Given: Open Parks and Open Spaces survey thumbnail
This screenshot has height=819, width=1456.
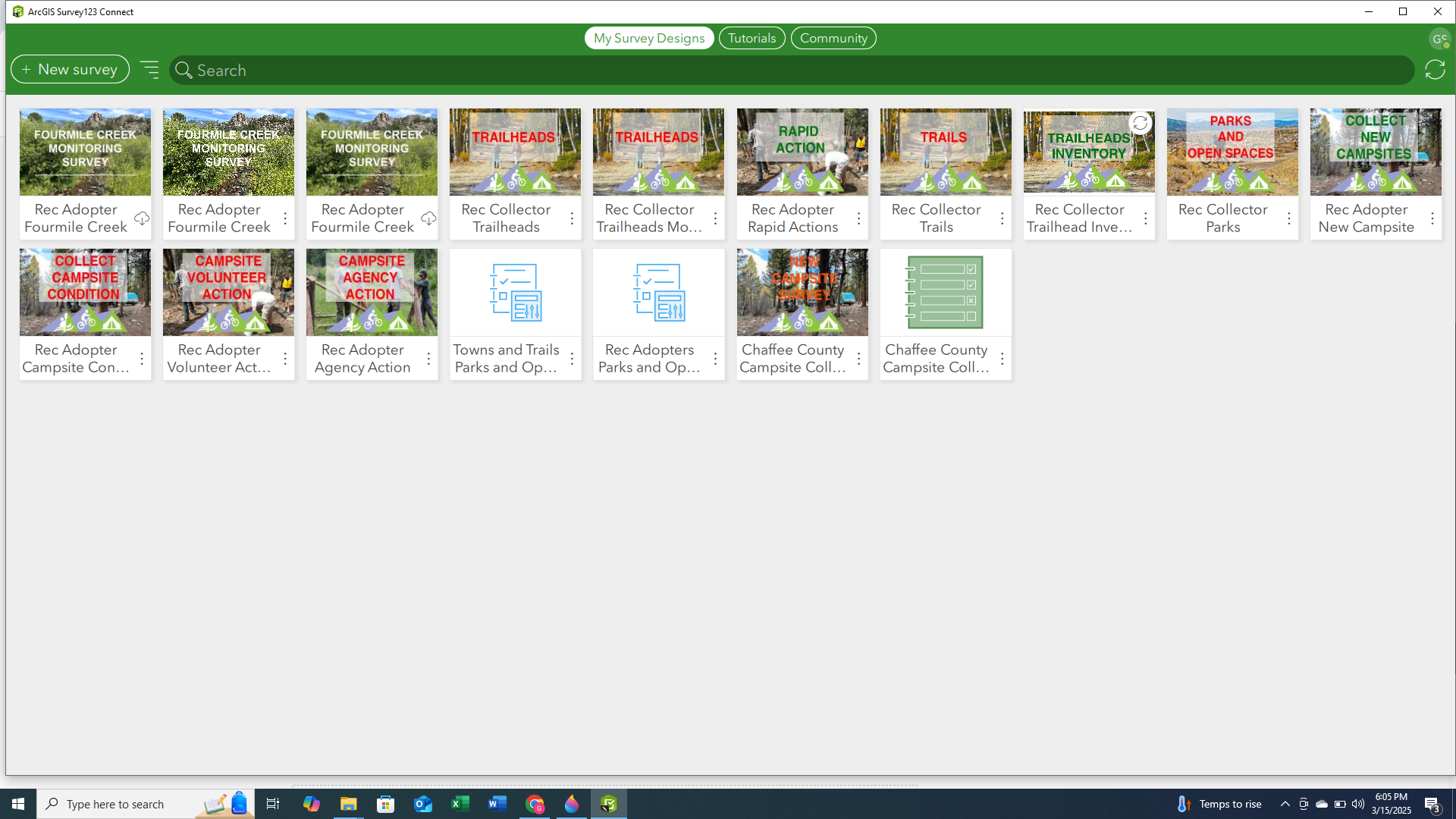Looking at the screenshot, I should coord(1232,152).
